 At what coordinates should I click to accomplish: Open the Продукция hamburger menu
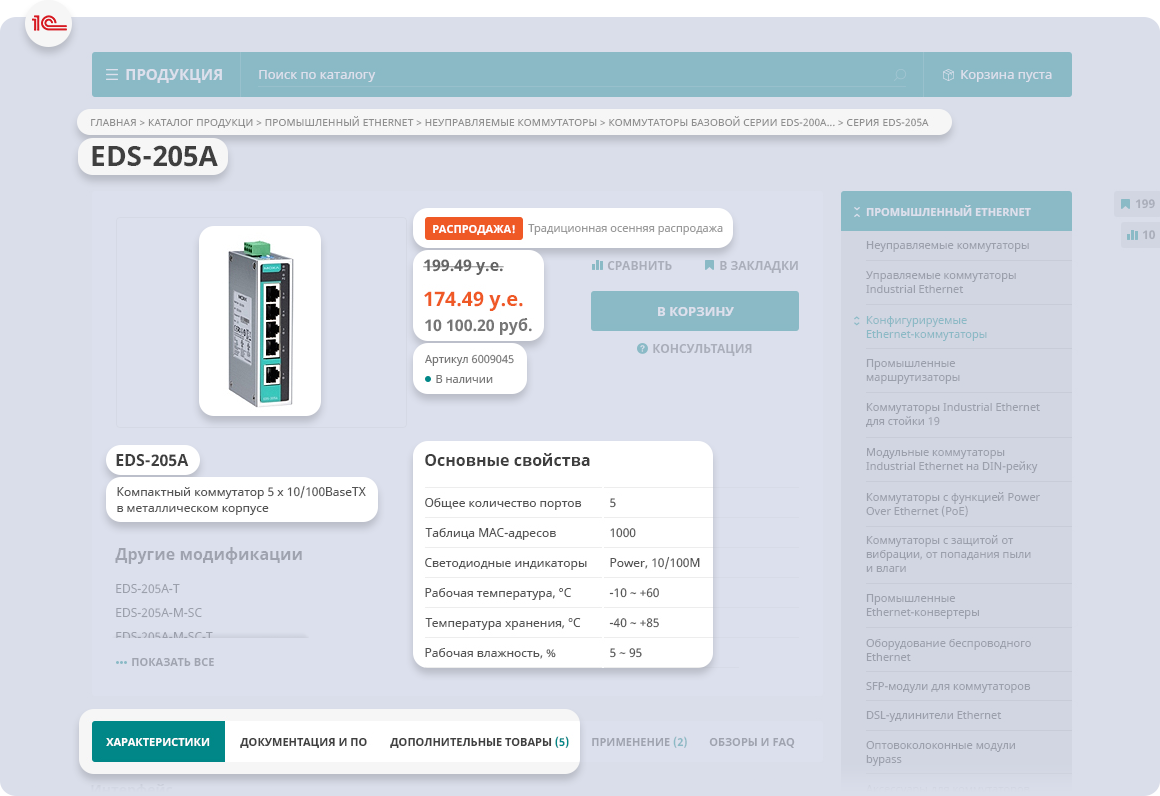click(x=164, y=75)
